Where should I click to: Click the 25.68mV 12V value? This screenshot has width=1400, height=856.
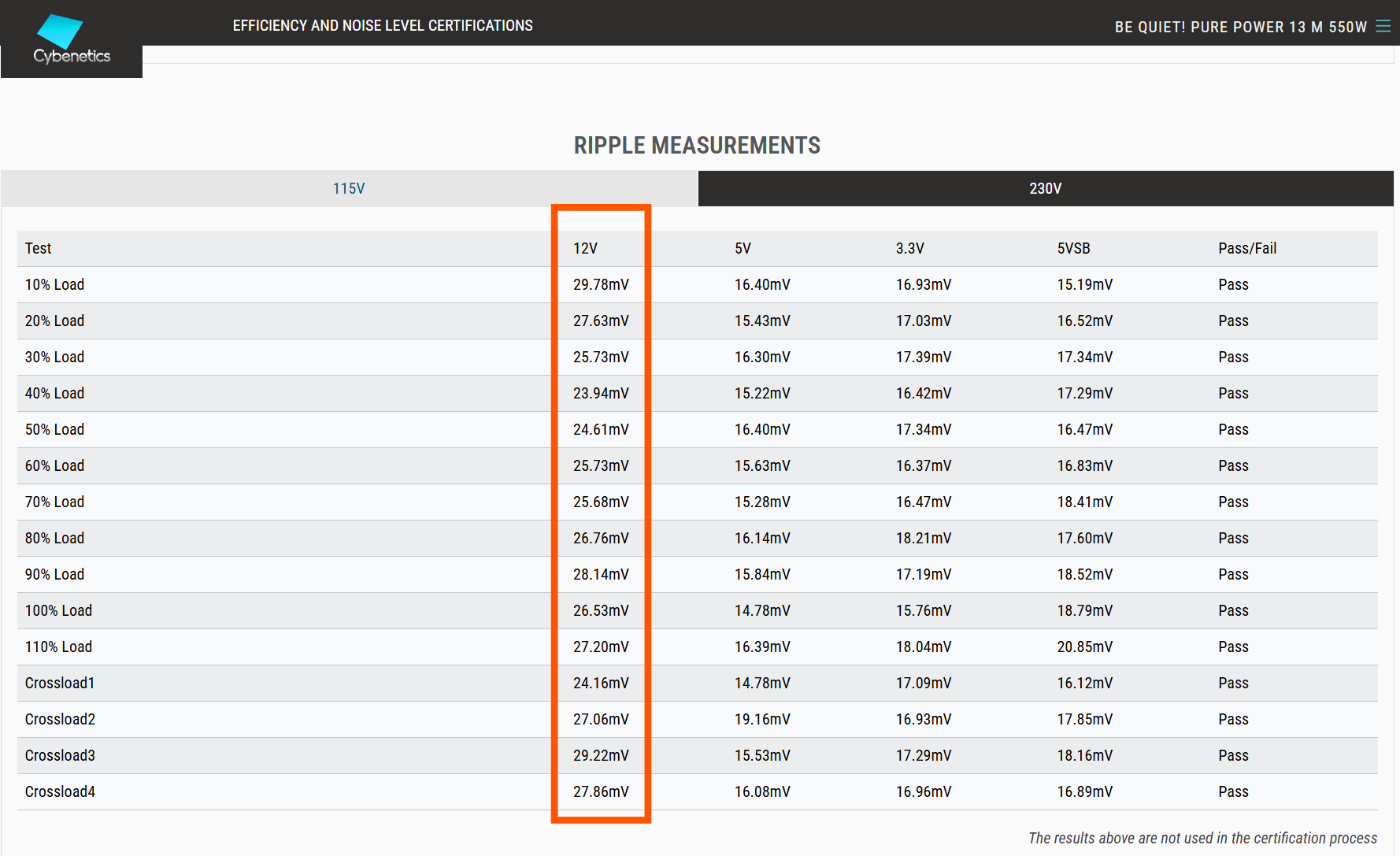coord(601,502)
